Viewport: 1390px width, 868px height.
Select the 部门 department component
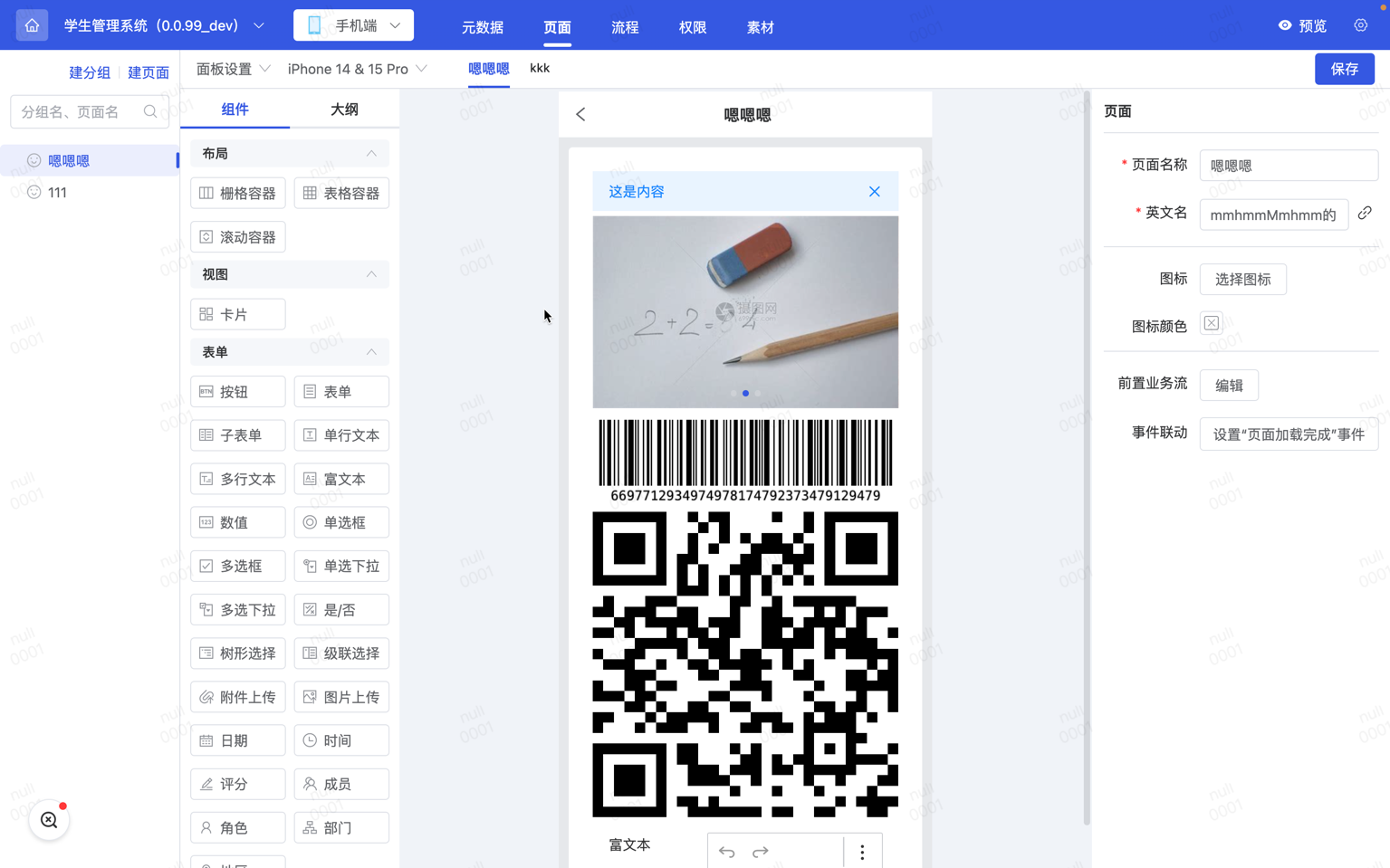(x=341, y=827)
